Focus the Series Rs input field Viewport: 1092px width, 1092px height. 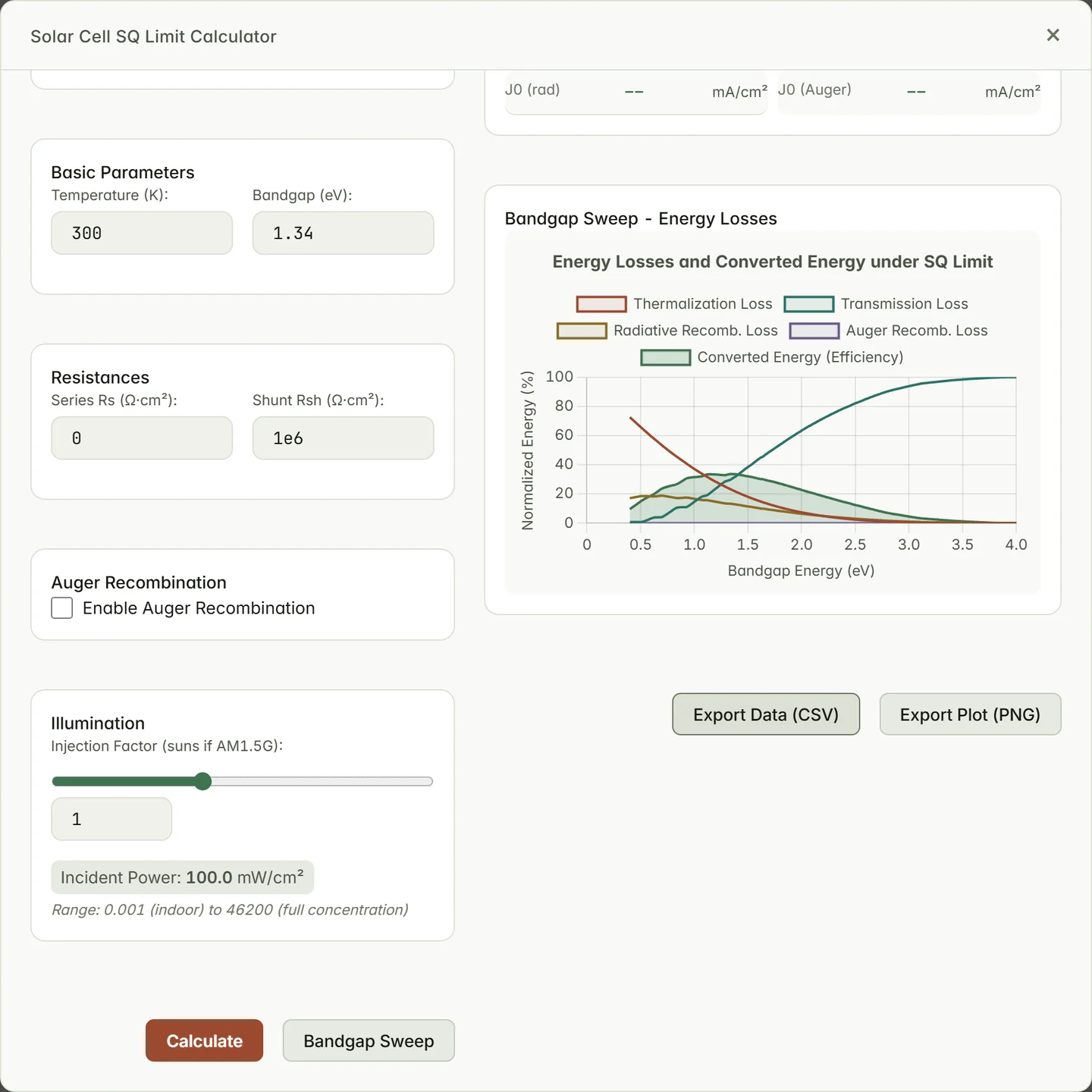142,438
